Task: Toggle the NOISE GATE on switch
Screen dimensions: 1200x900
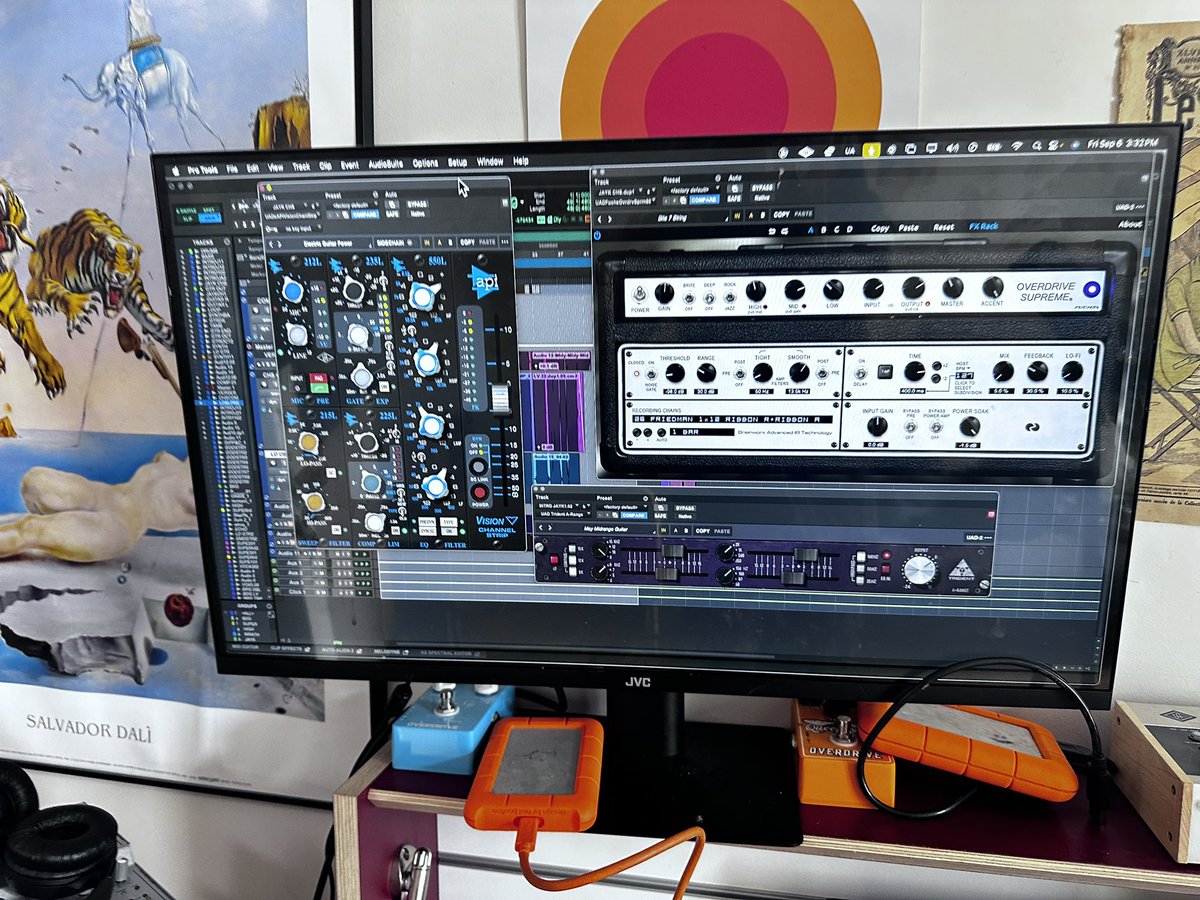Action: pos(651,372)
